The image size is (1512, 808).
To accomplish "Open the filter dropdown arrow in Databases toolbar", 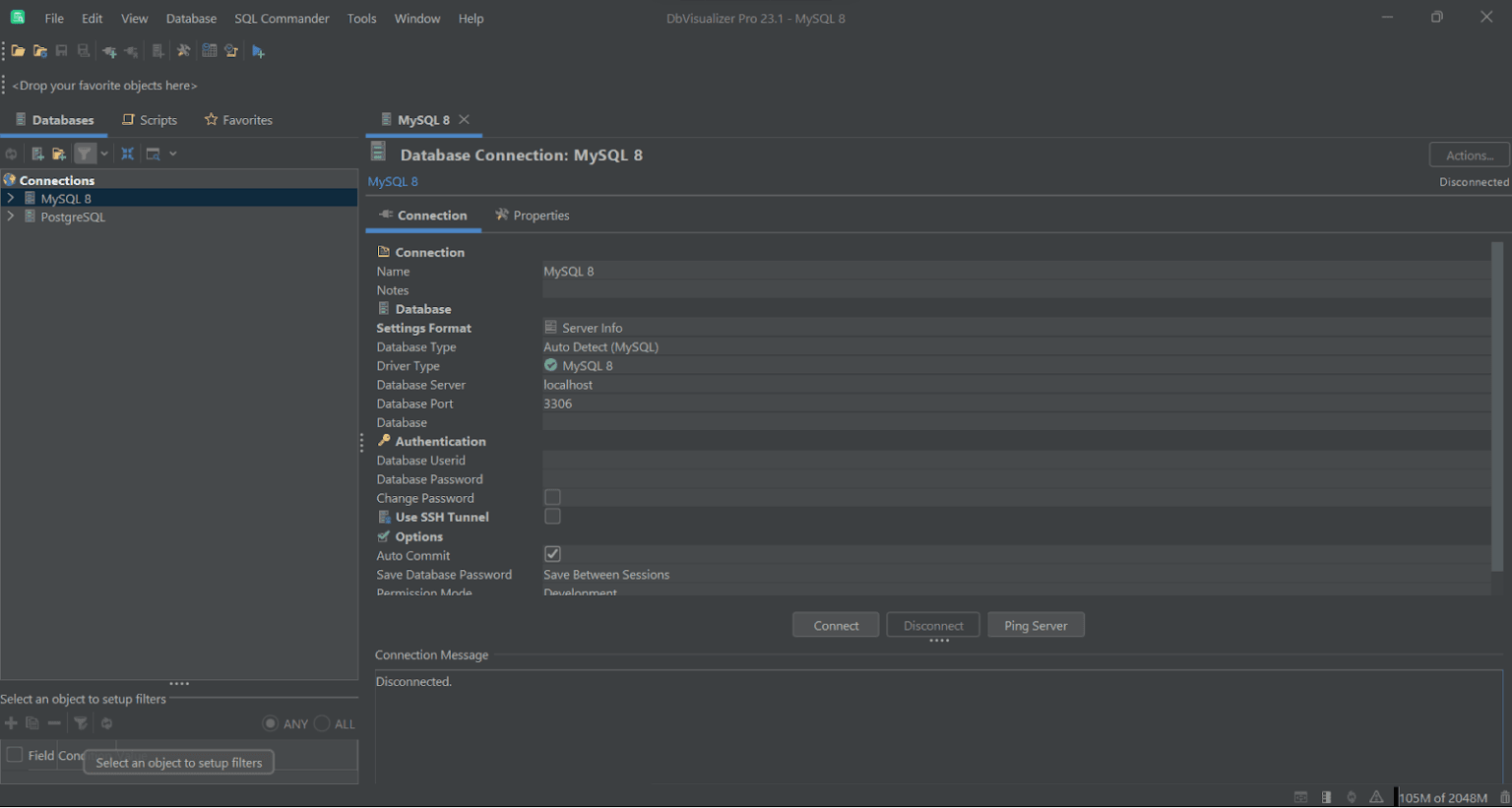I will [104, 154].
